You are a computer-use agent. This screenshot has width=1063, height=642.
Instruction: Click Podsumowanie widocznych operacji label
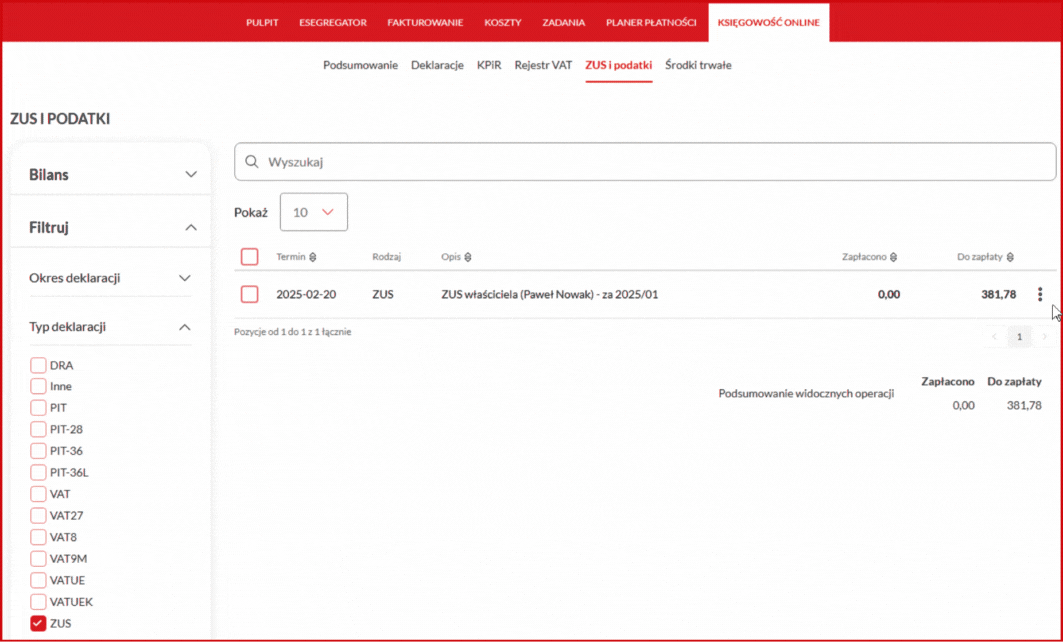806,393
